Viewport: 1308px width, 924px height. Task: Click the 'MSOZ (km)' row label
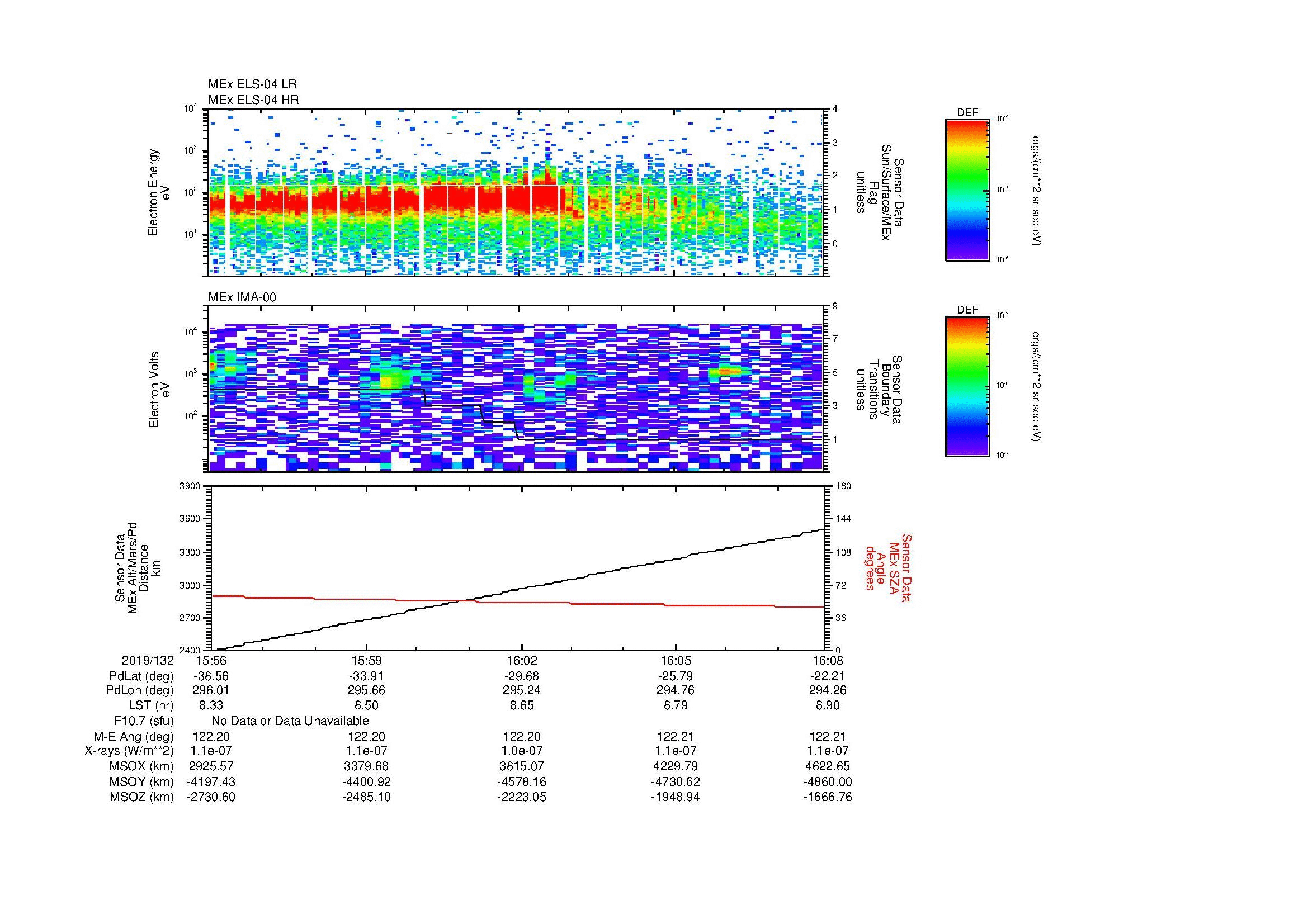point(142,797)
